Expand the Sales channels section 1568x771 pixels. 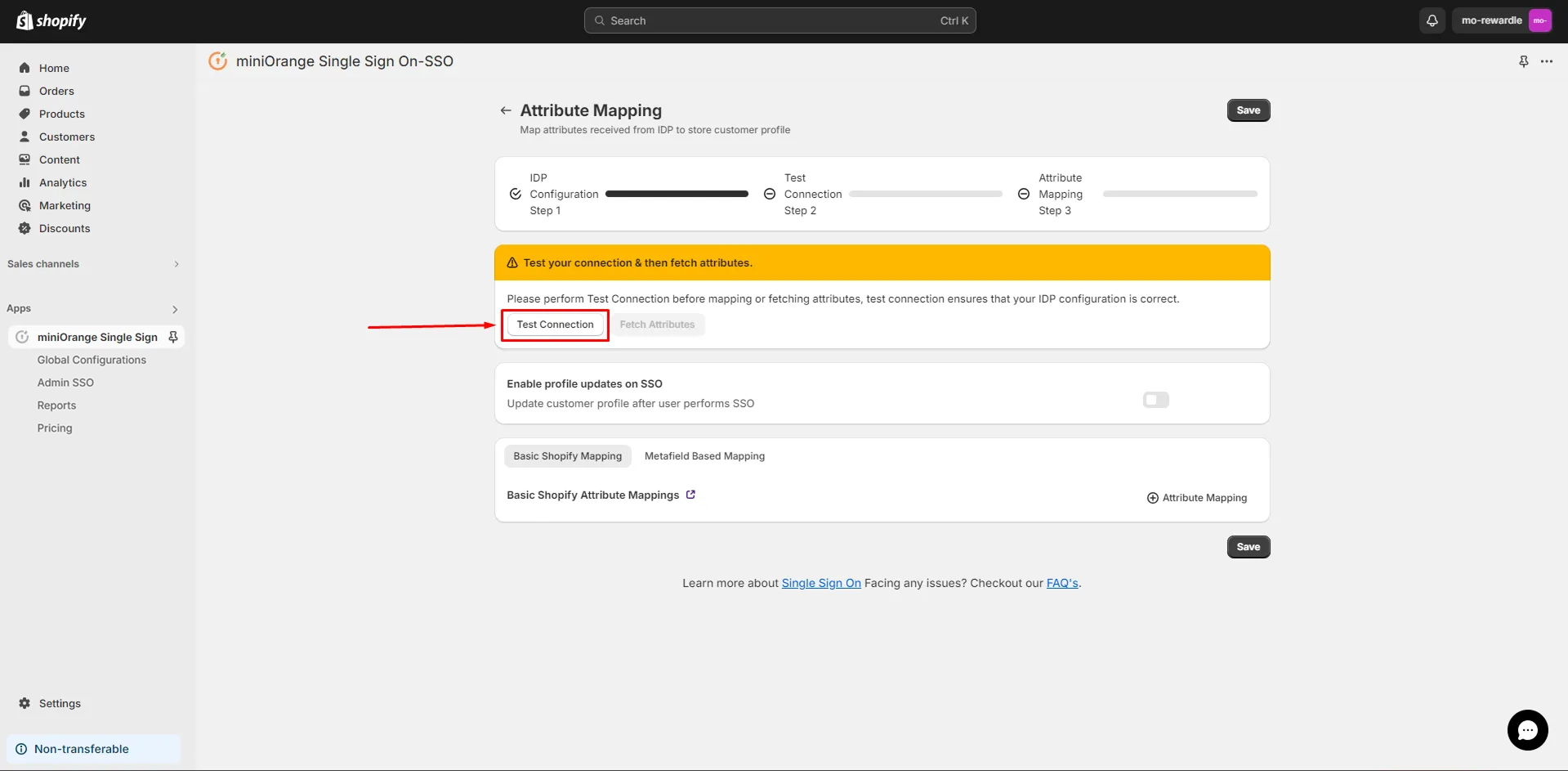[x=176, y=263]
